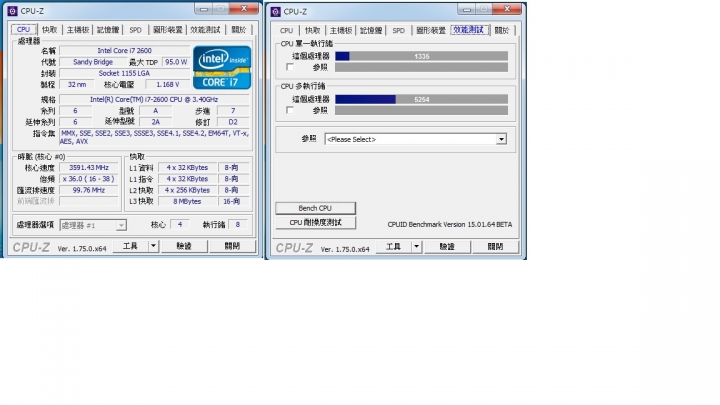Click 關閉 button in right window
The image size is (720, 405).
[495, 247]
